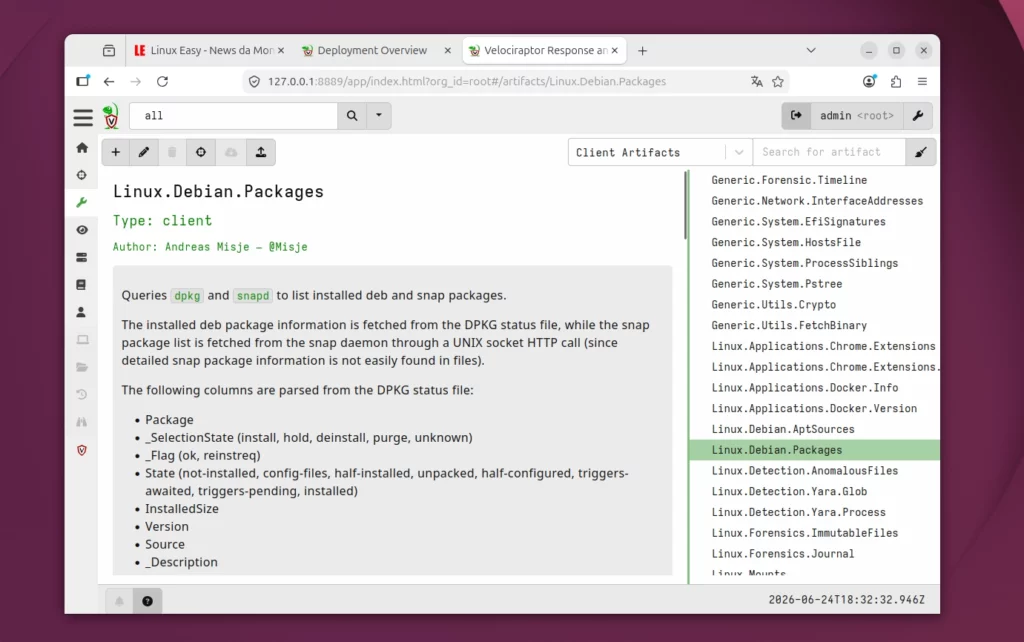Click the translate page icon in address bar

point(756,82)
